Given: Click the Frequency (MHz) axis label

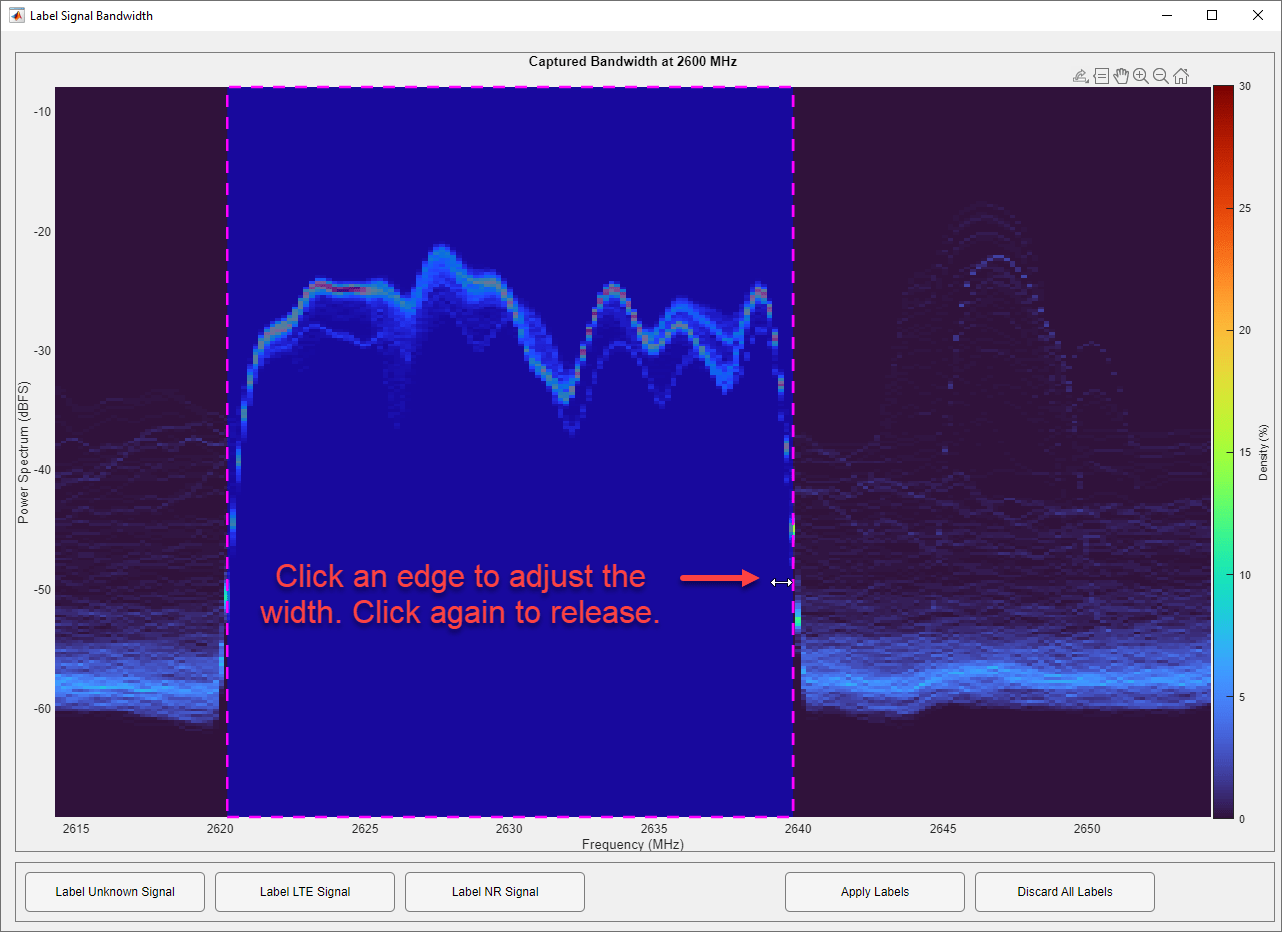Looking at the screenshot, I should point(632,844).
